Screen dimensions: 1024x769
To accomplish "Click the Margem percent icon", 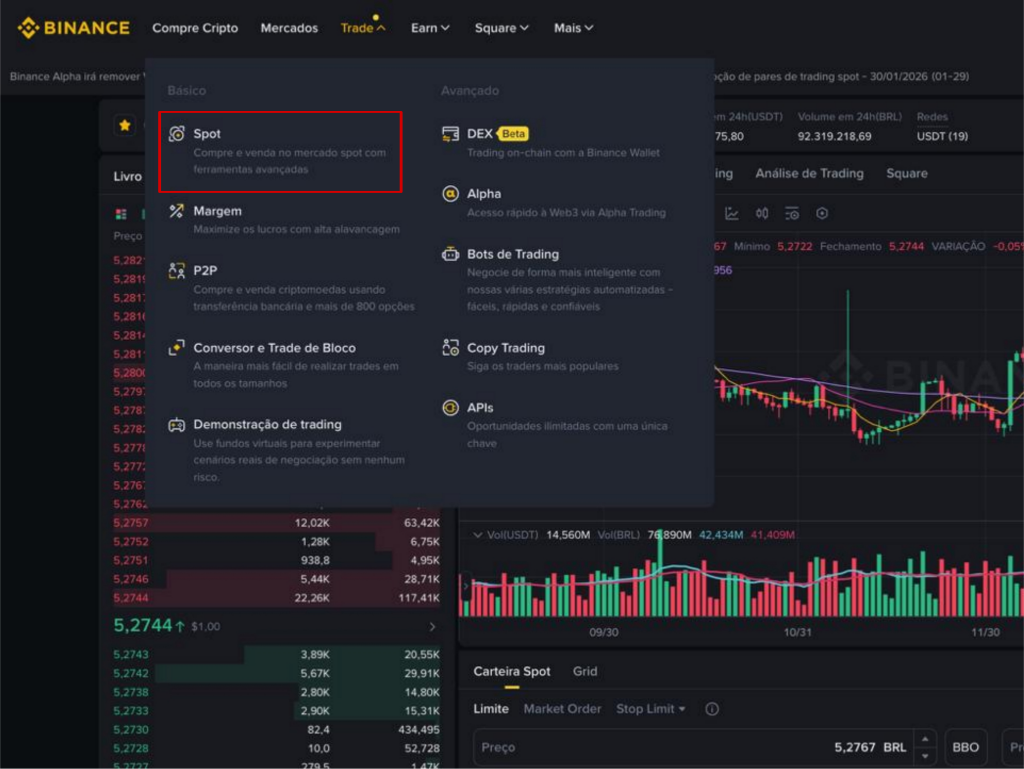I will (x=176, y=211).
